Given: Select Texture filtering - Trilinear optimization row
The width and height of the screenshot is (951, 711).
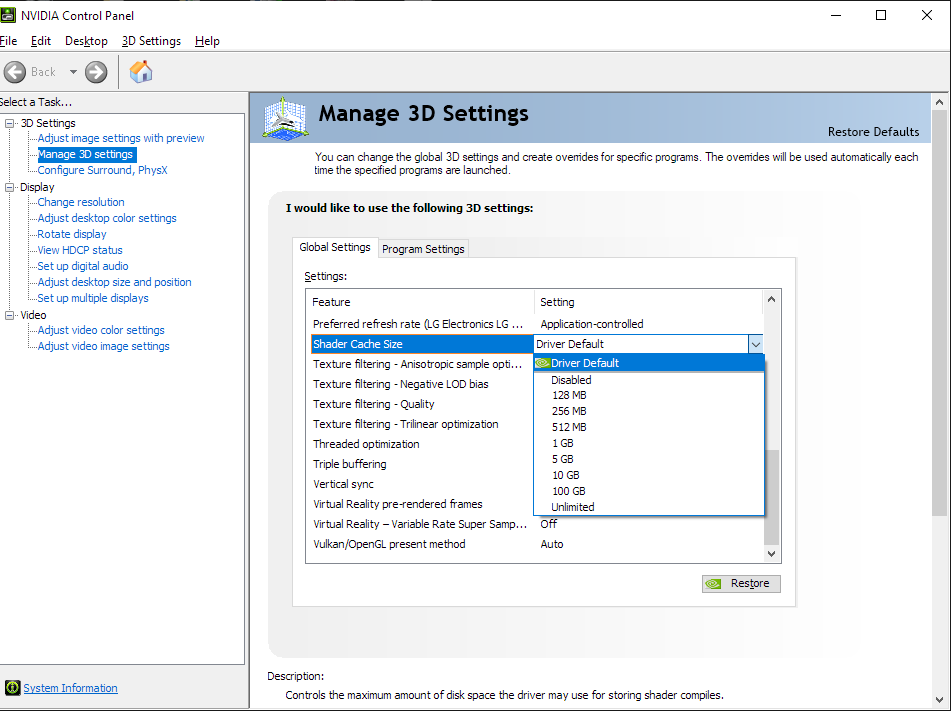Looking at the screenshot, I should click(x=422, y=424).
